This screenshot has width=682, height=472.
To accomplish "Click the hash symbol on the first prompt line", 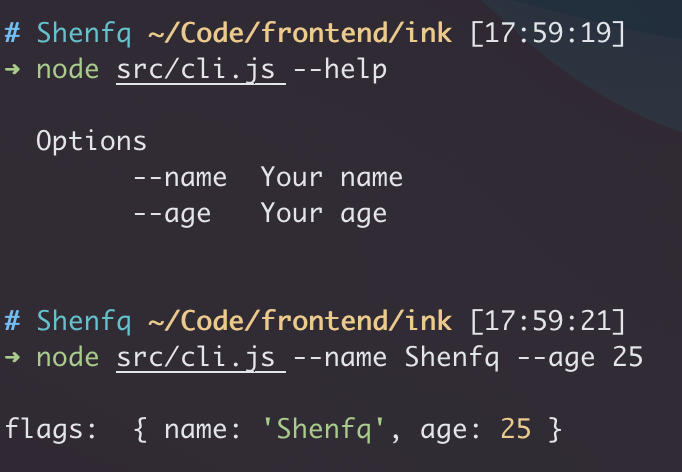I will click(x=12, y=34).
